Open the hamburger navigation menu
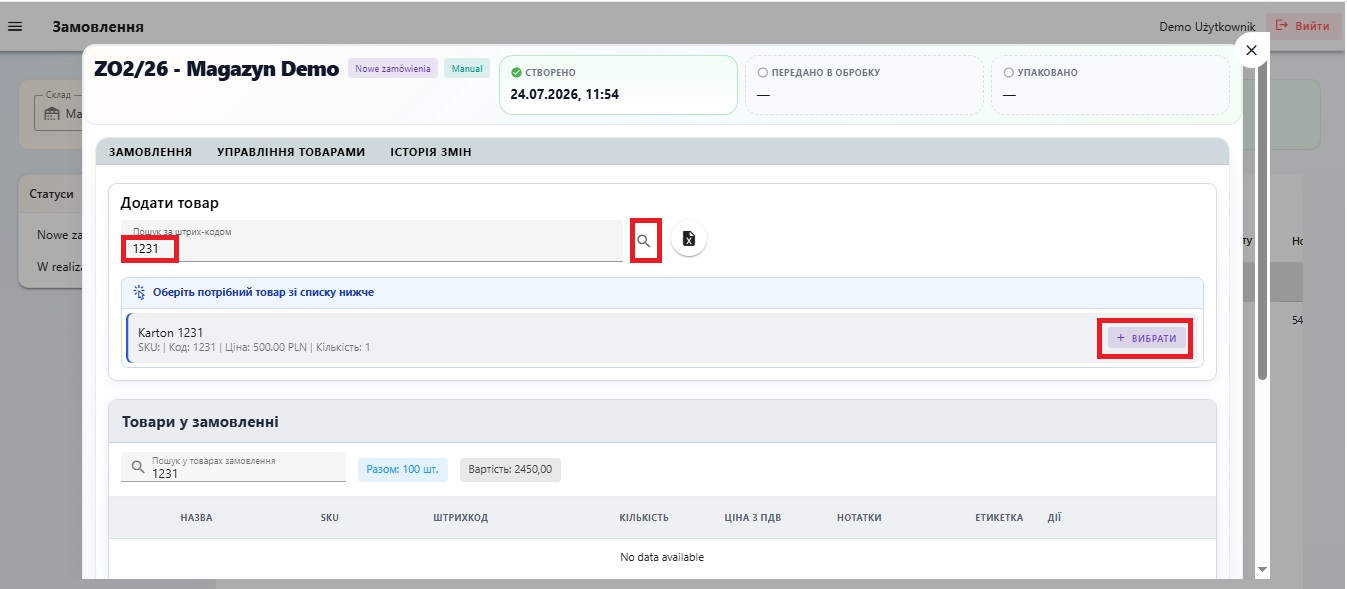The width and height of the screenshot is (1347, 589). point(15,27)
